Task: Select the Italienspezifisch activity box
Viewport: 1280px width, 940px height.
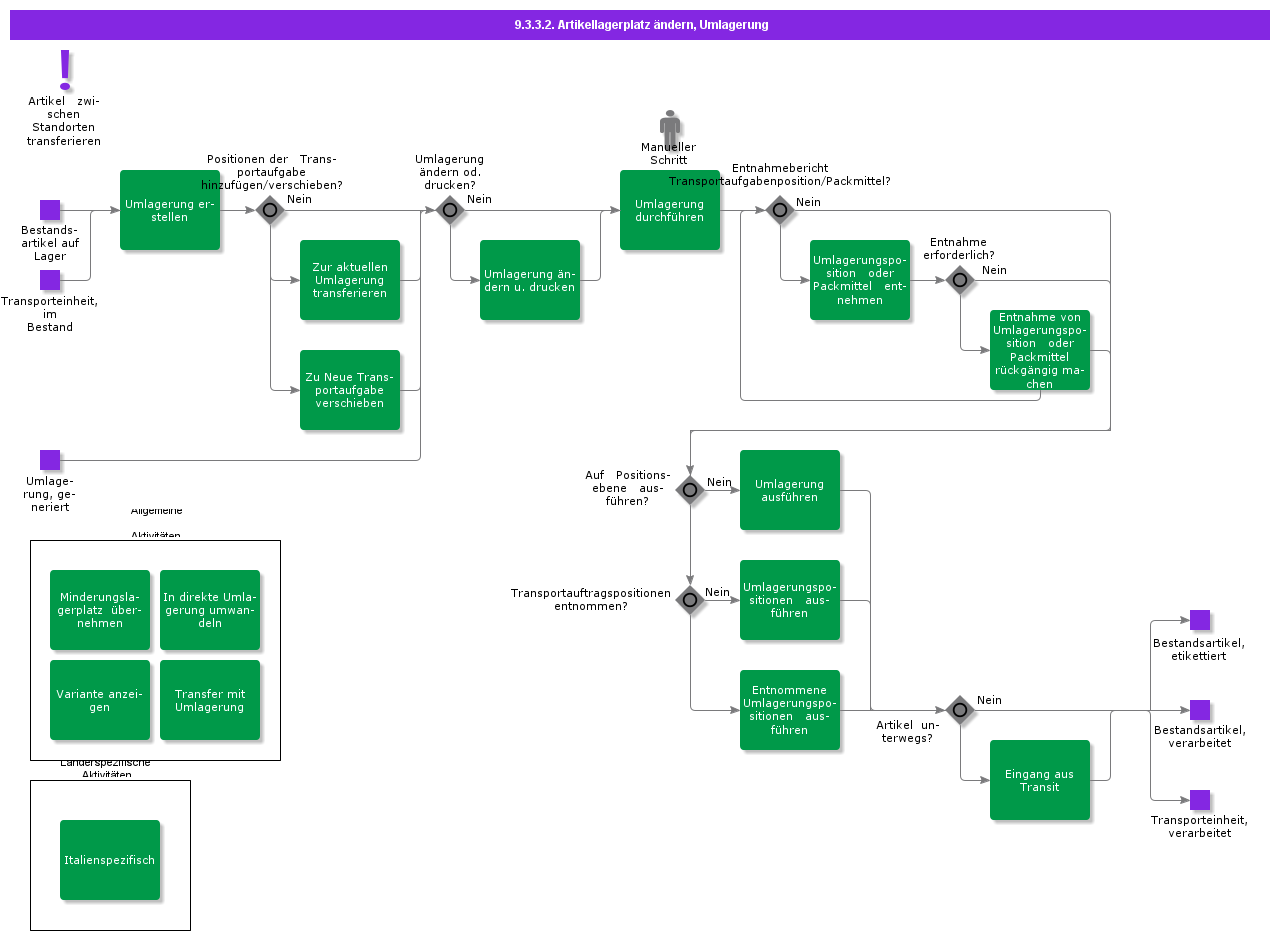Action: pyautogui.click(x=110, y=859)
